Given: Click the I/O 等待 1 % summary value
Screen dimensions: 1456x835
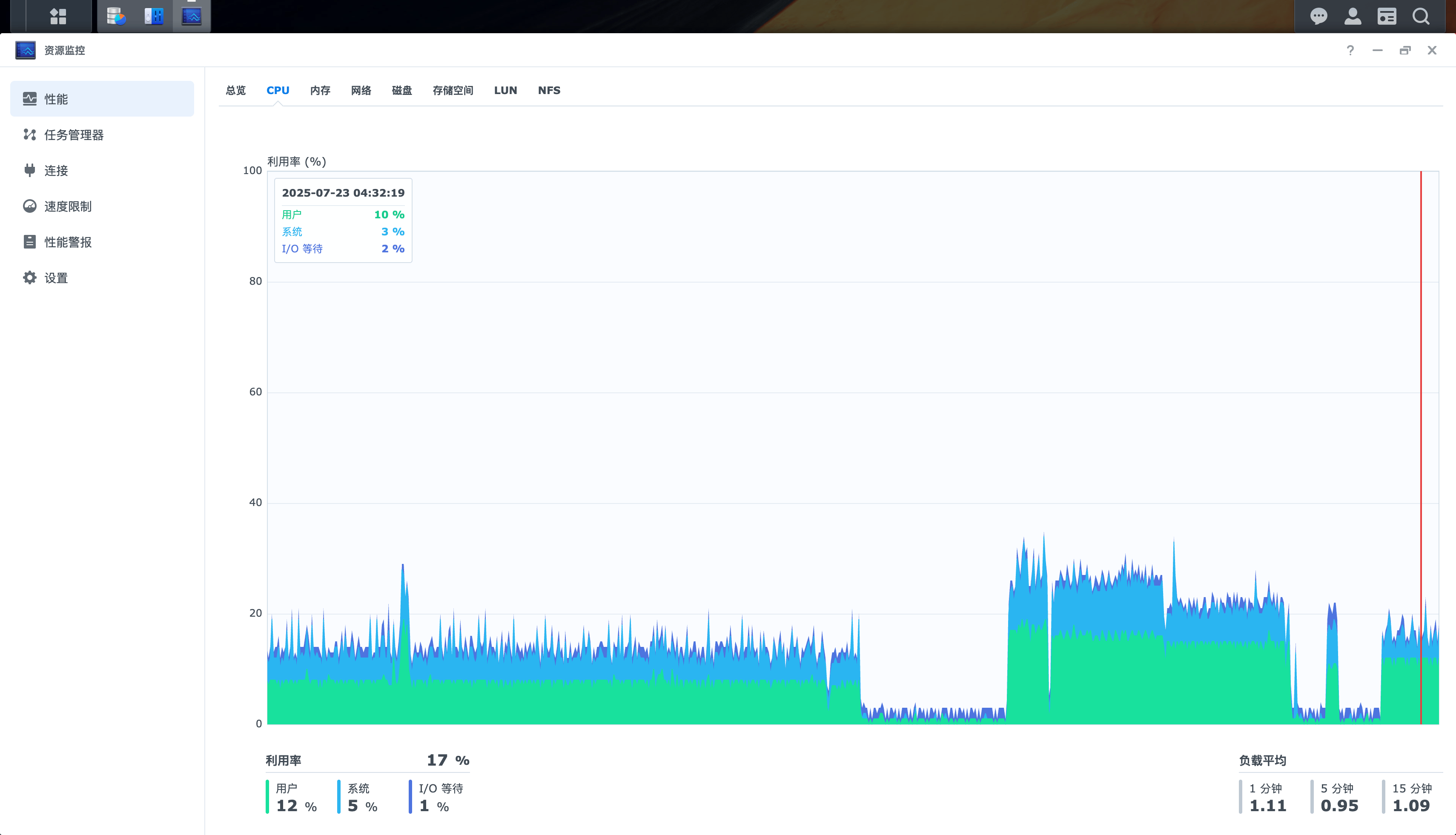Looking at the screenshot, I should 434,806.
